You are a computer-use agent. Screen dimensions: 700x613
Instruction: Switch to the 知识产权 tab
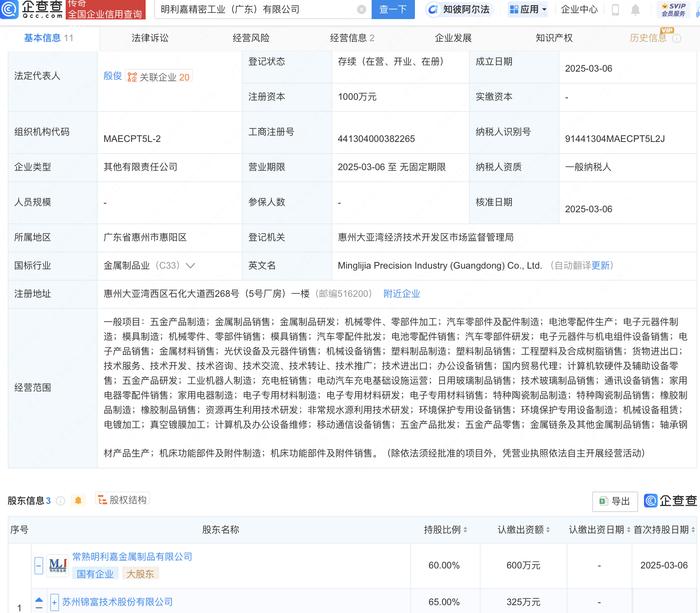[554, 38]
